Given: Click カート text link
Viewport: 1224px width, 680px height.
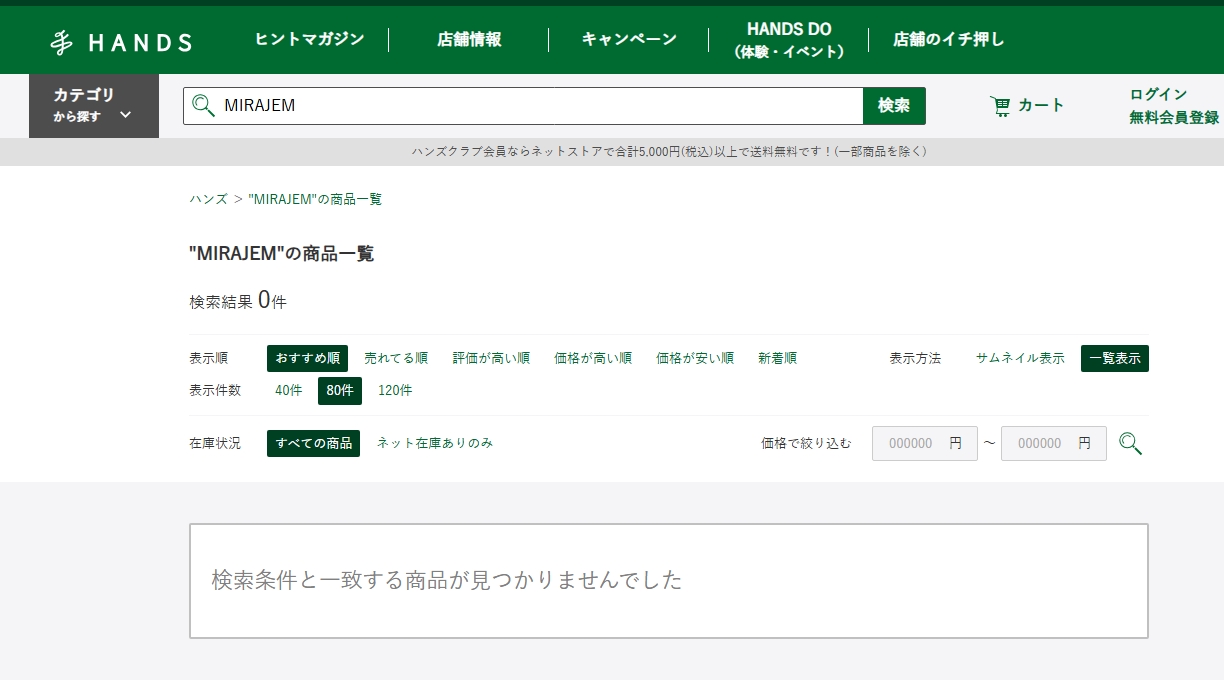Looking at the screenshot, I should (1041, 105).
